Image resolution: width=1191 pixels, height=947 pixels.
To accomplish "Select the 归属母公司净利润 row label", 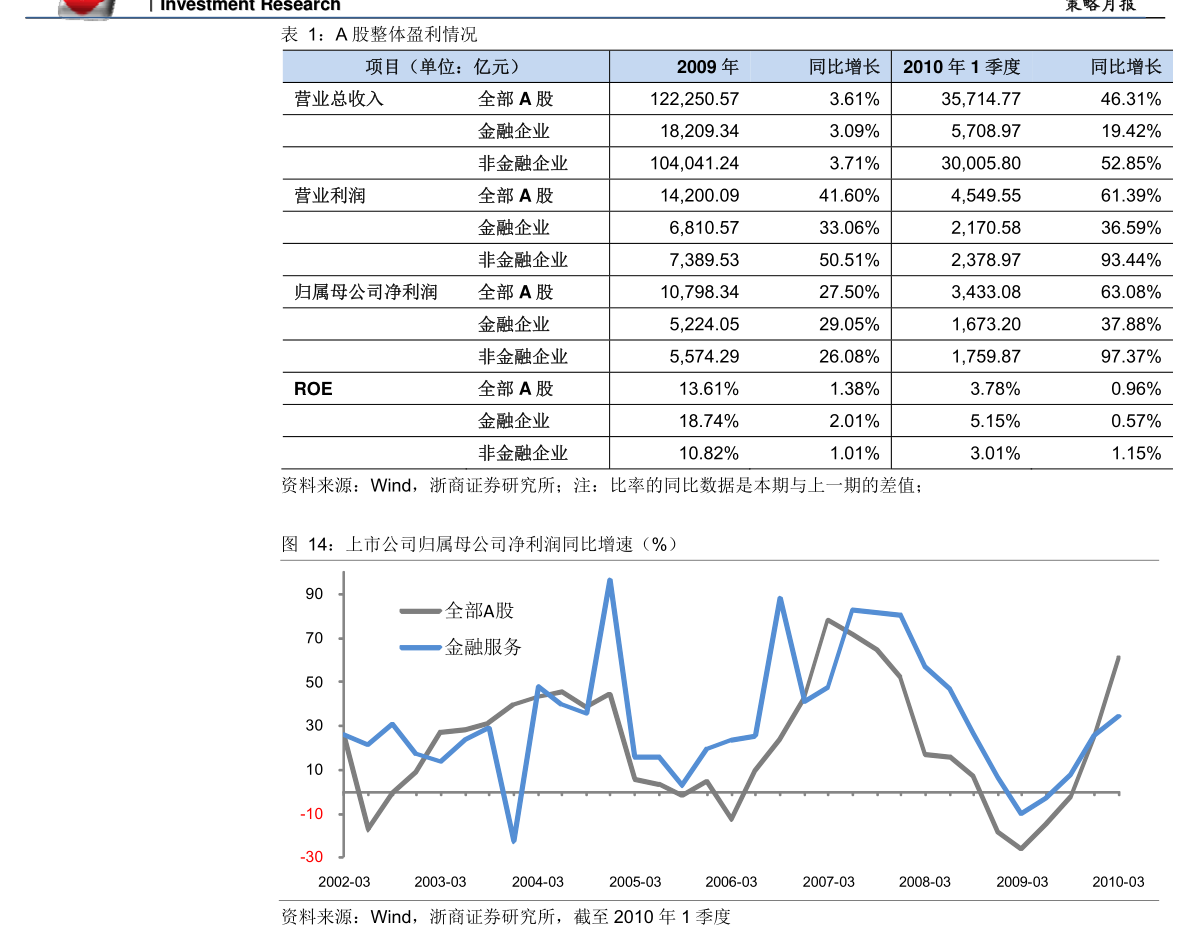I will pyautogui.click(x=365, y=292).
